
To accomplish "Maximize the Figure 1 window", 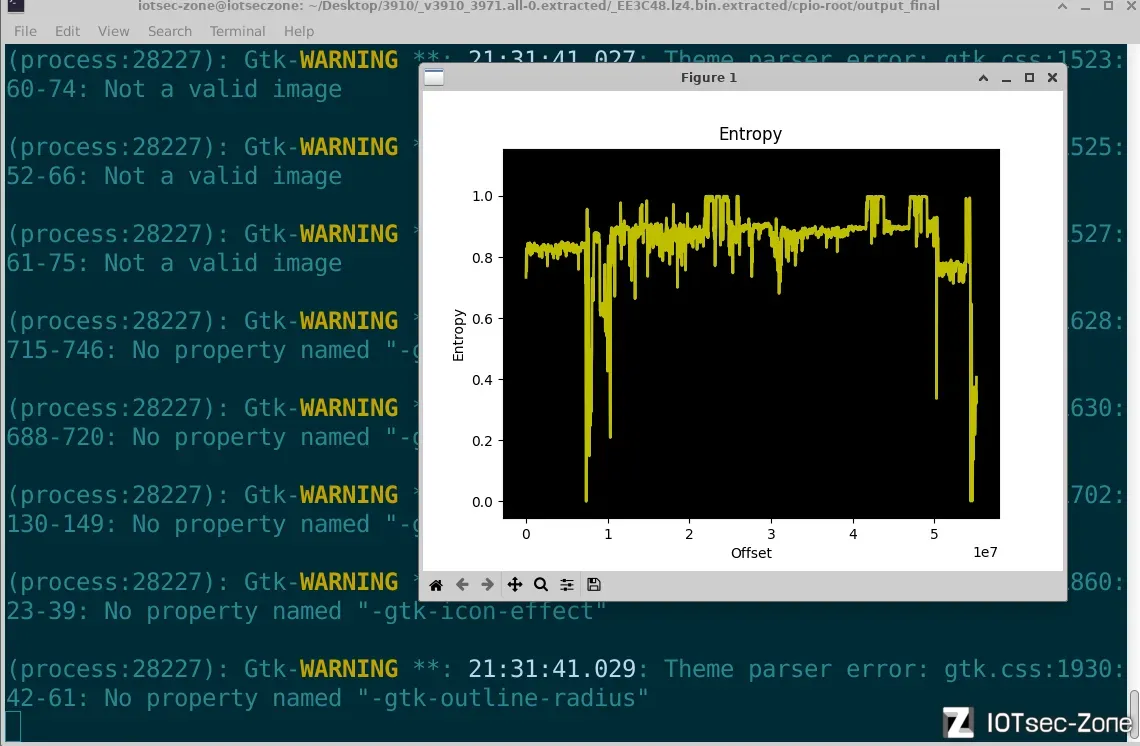I will pyautogui.click(x=1029, y=77).
